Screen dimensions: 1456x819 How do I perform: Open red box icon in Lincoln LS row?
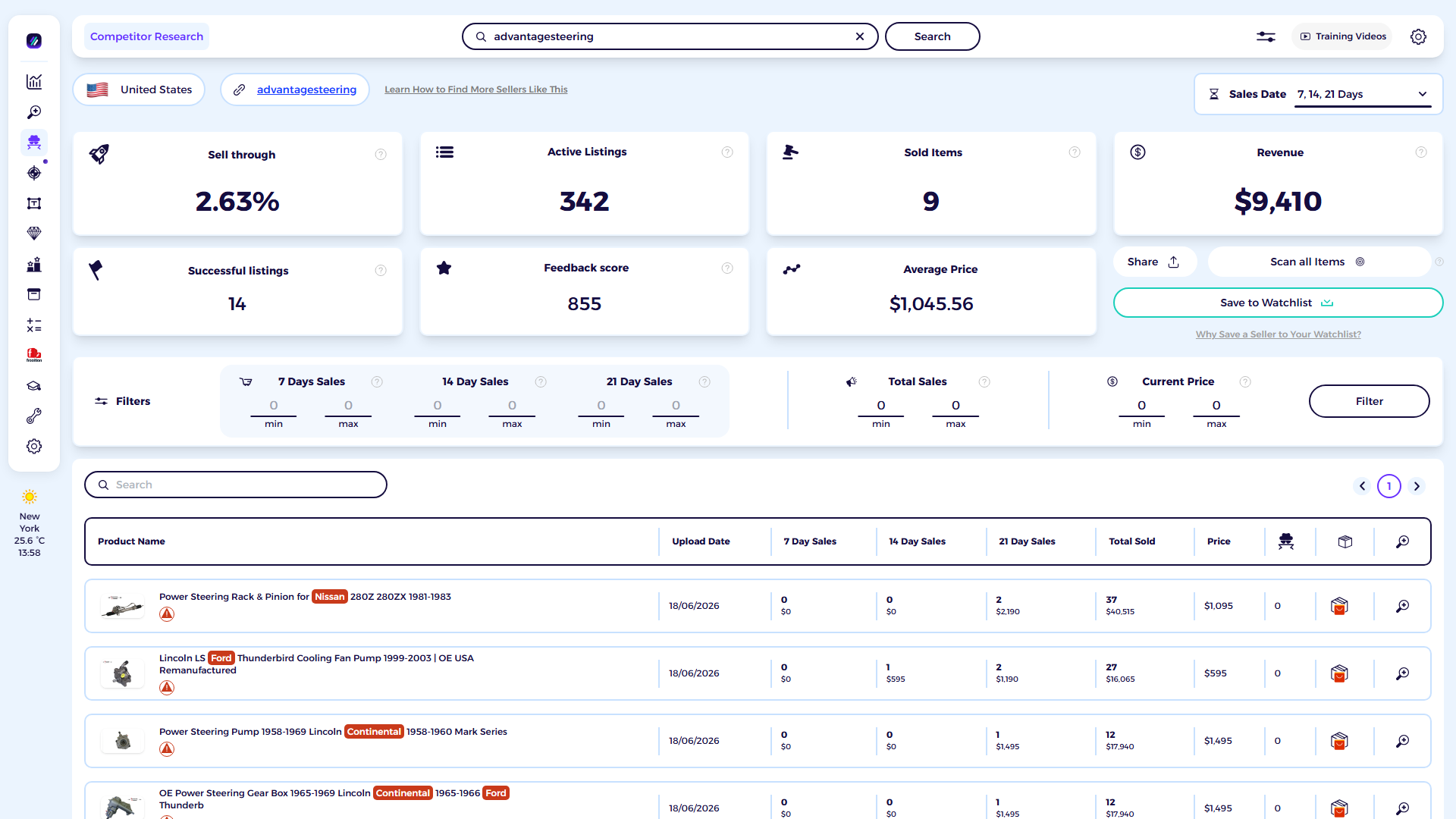tap(1339, 673)
